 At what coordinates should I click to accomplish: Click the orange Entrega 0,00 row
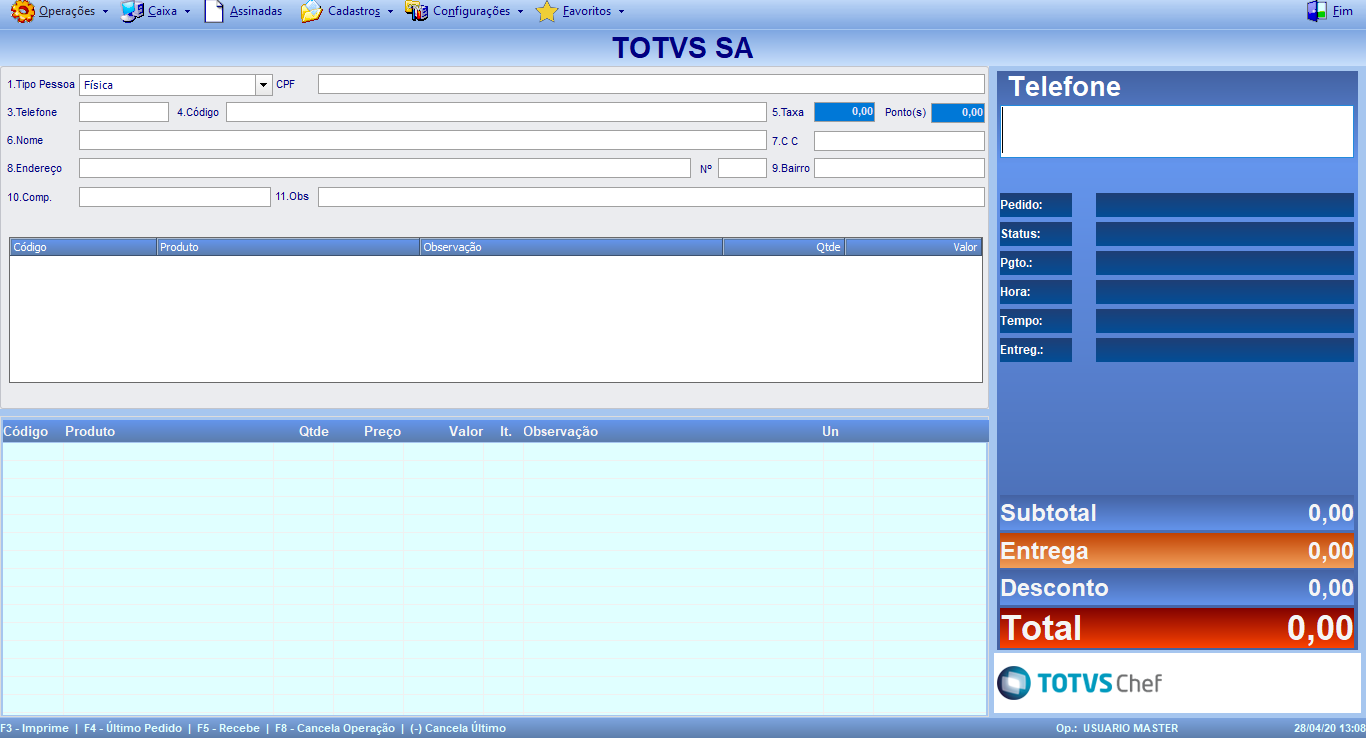[x=1177, y=551]
